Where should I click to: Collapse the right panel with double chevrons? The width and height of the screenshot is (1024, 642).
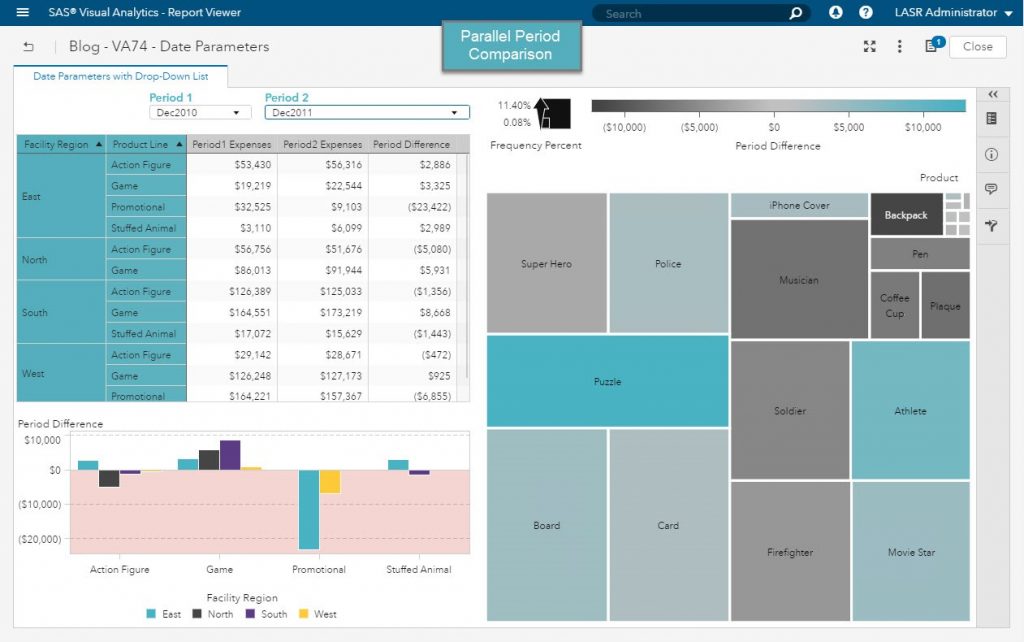[993, 93]
